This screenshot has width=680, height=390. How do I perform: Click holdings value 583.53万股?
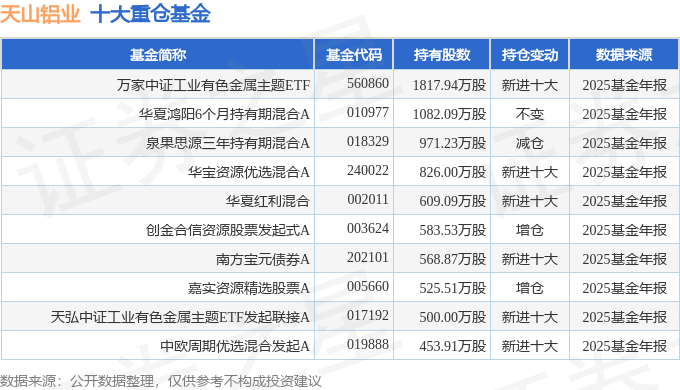452,230
